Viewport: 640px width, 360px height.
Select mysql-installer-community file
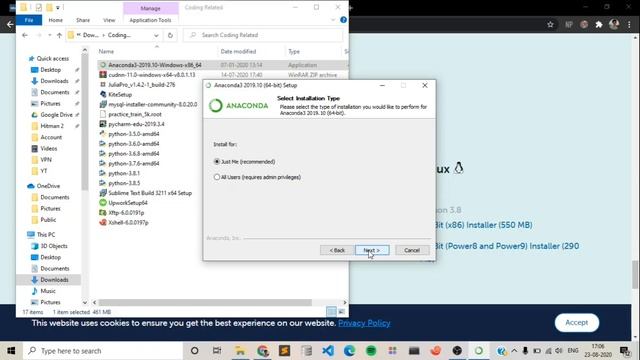coord(152,104)
